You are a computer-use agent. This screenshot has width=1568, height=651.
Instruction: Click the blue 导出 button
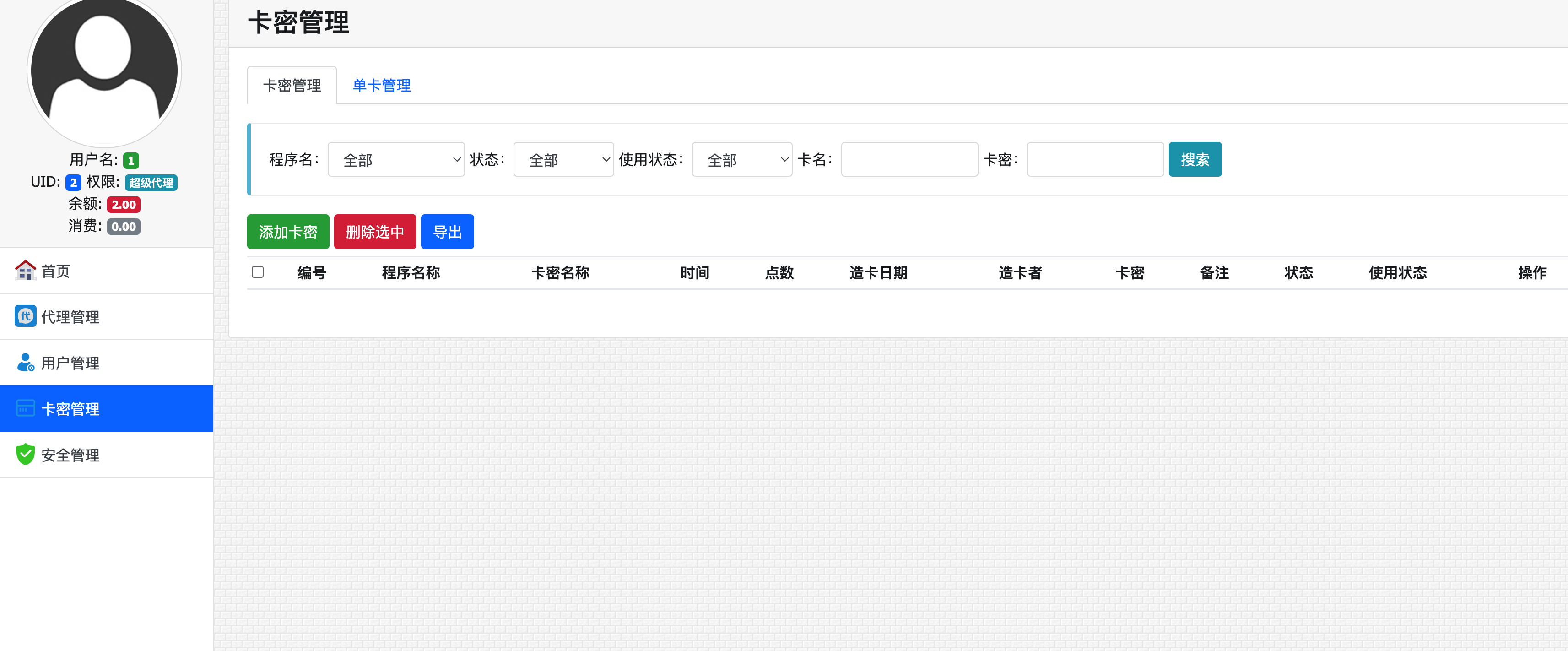pos(448,231)
